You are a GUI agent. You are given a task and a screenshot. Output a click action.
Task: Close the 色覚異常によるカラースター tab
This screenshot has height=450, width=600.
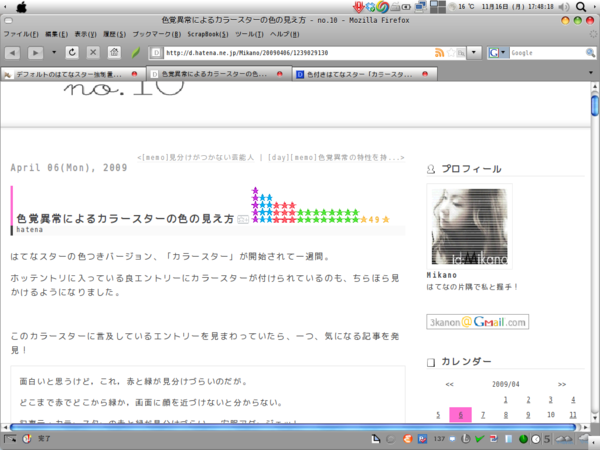click(280, 74)
